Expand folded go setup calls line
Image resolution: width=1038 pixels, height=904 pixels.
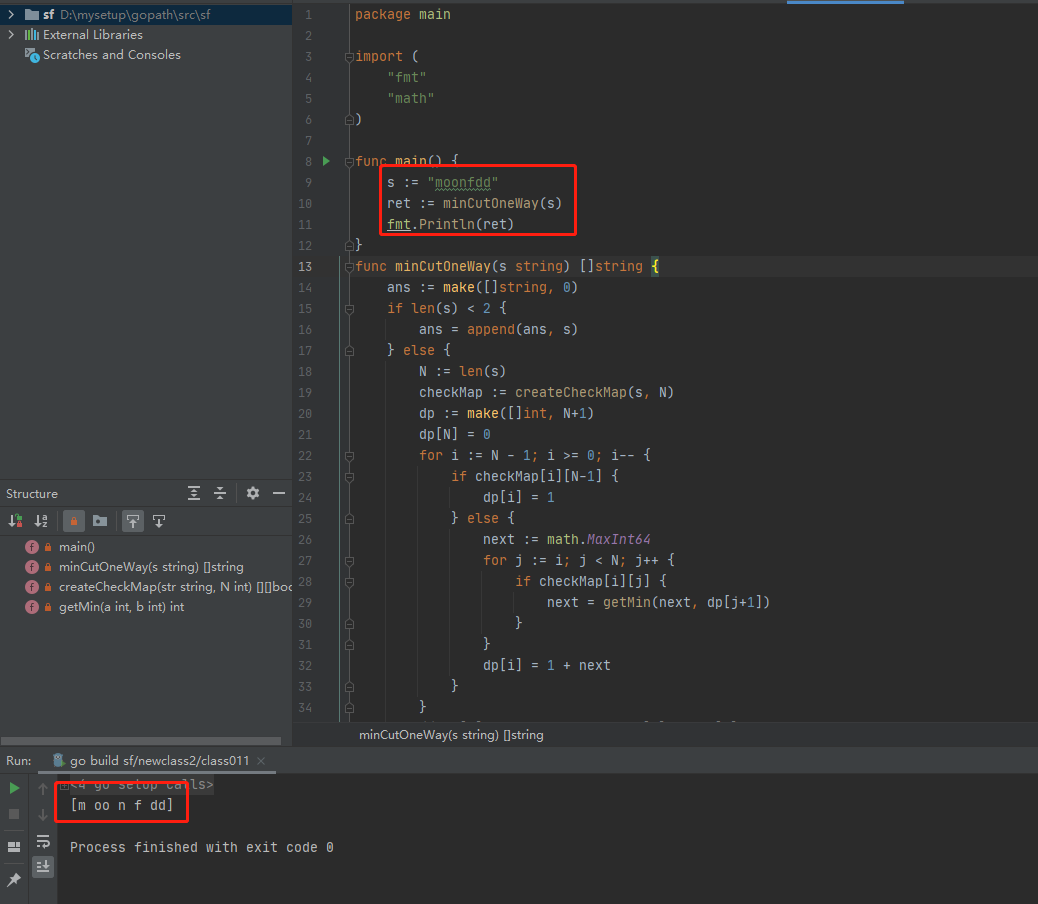tap(64, 786)
